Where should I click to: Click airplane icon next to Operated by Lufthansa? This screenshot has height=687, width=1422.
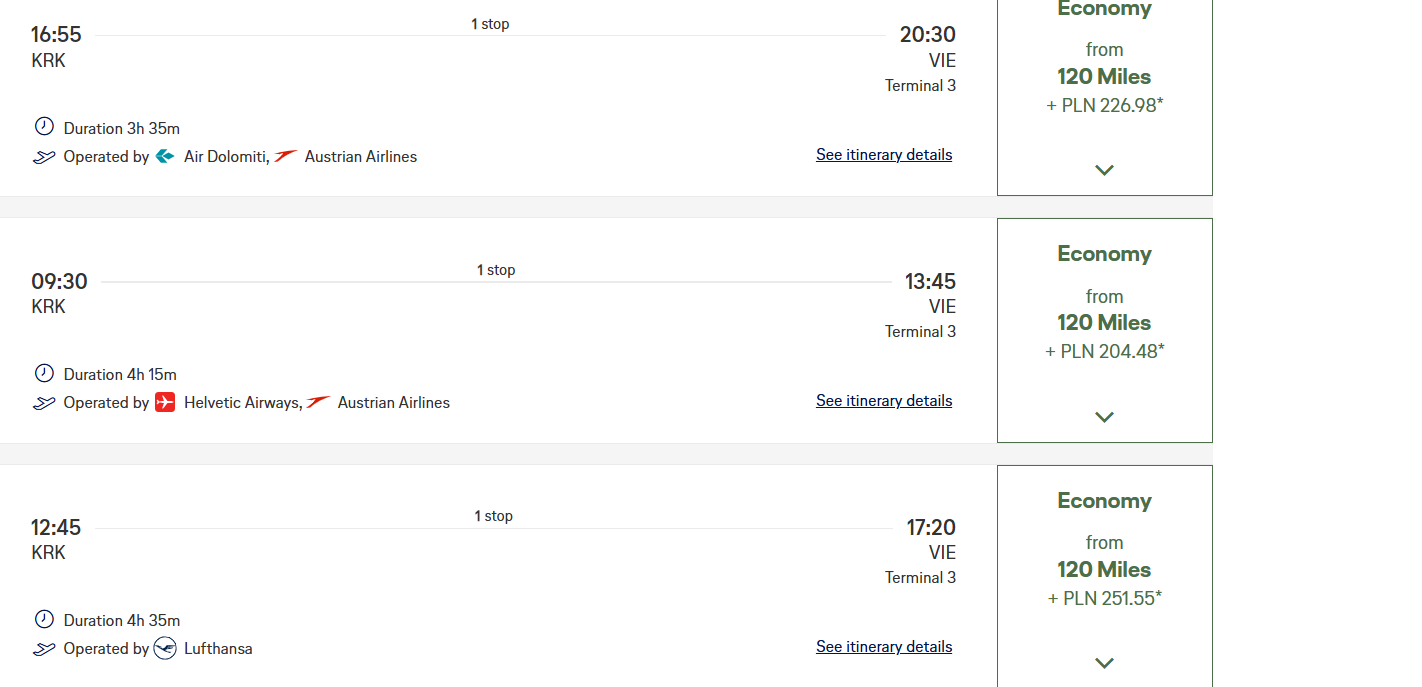(x=44, y=649)
